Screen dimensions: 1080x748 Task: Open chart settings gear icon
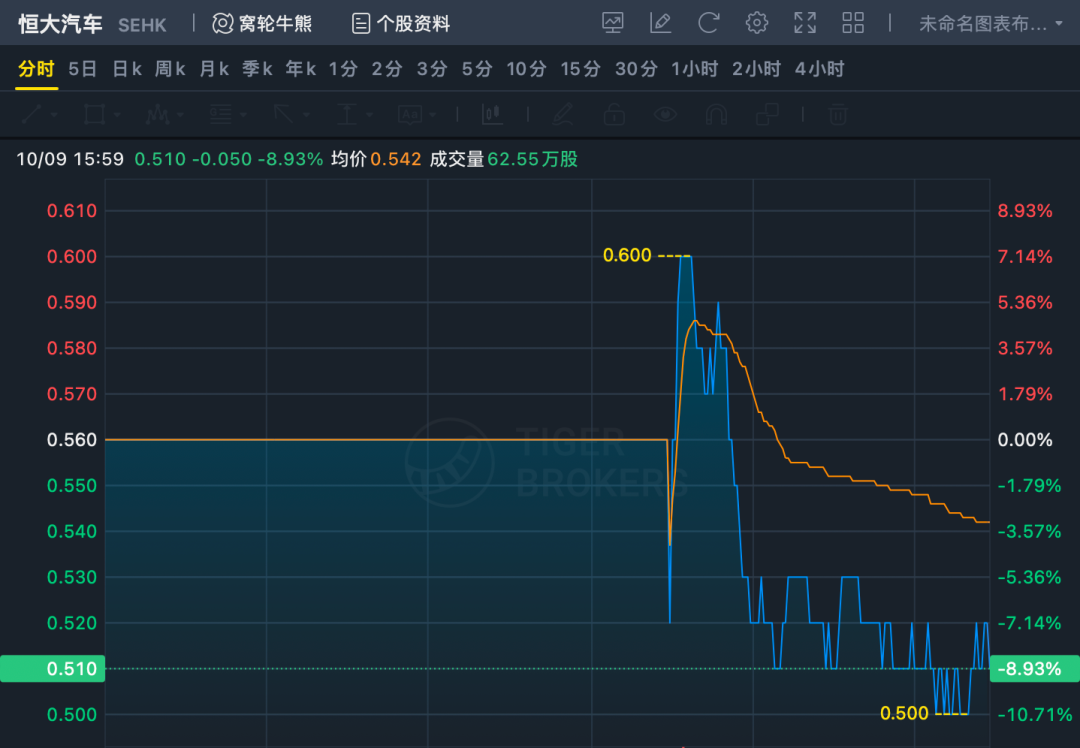(756, 23)
